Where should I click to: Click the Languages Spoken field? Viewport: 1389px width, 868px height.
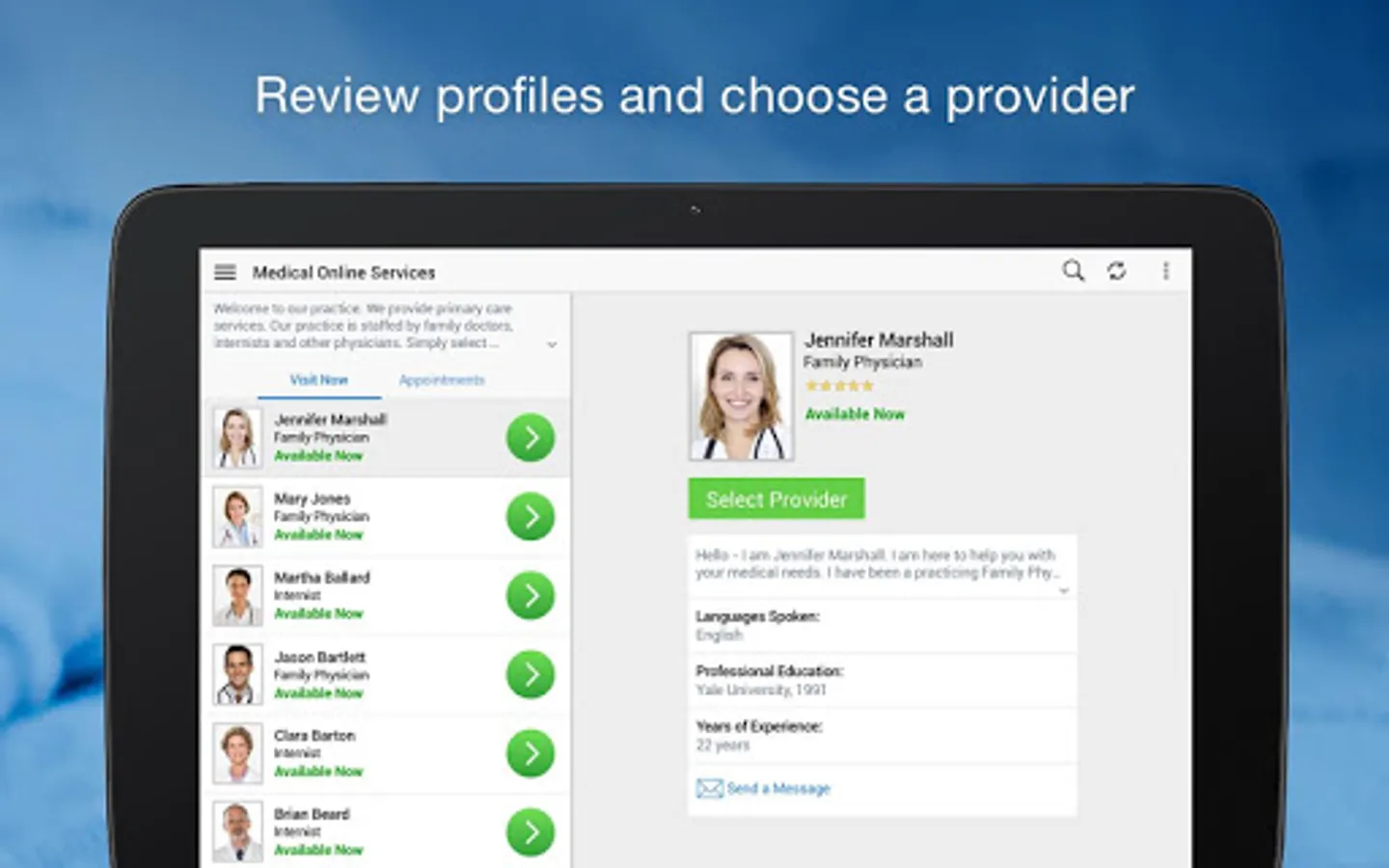pyautogui.click(x=883, y=625)
